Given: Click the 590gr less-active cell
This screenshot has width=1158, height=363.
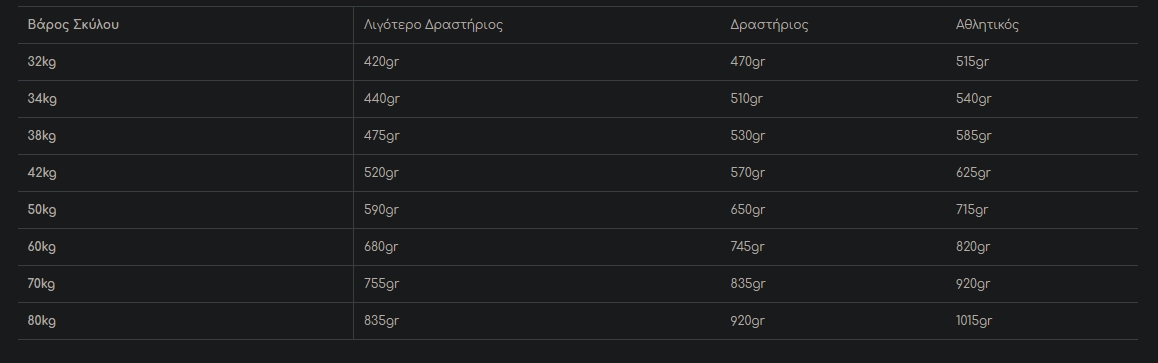Looking at the screenshot, I should pos(381,210).
